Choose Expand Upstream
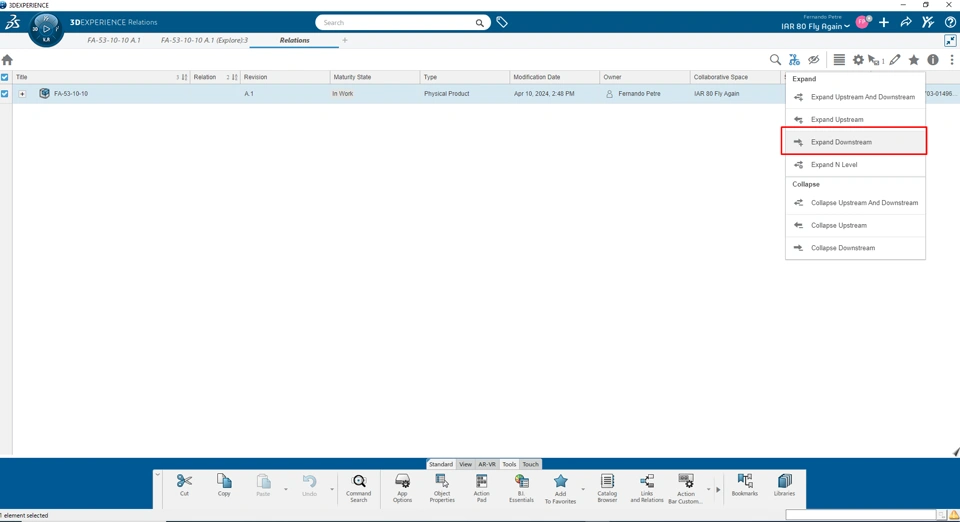This screenshot has width=960, height=522. 855,119
